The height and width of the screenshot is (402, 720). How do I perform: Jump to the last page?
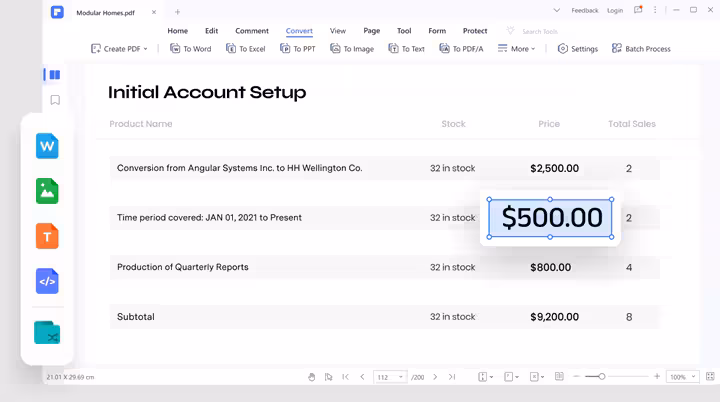pyautogui.click(x=452, y=377)
